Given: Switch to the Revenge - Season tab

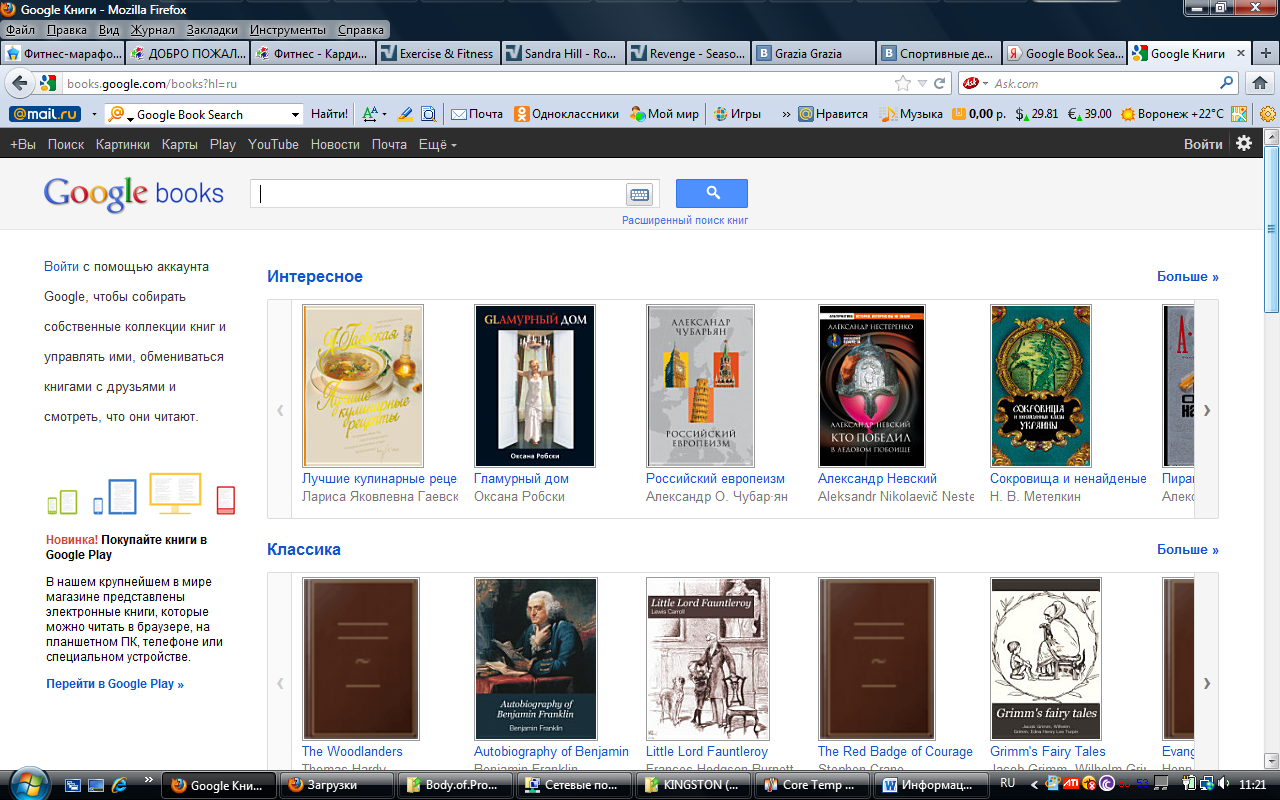Looking at the screenshot, I should click(687, 54).
